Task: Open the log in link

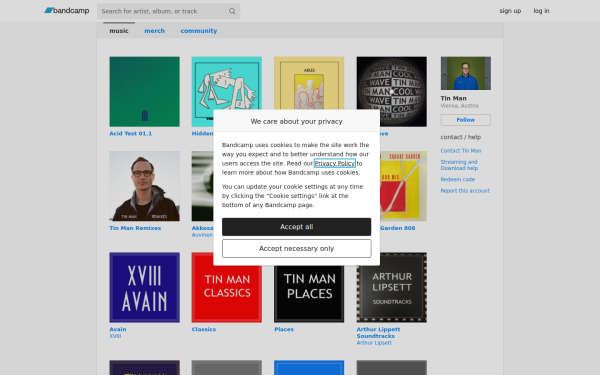Action: (541, 11)
